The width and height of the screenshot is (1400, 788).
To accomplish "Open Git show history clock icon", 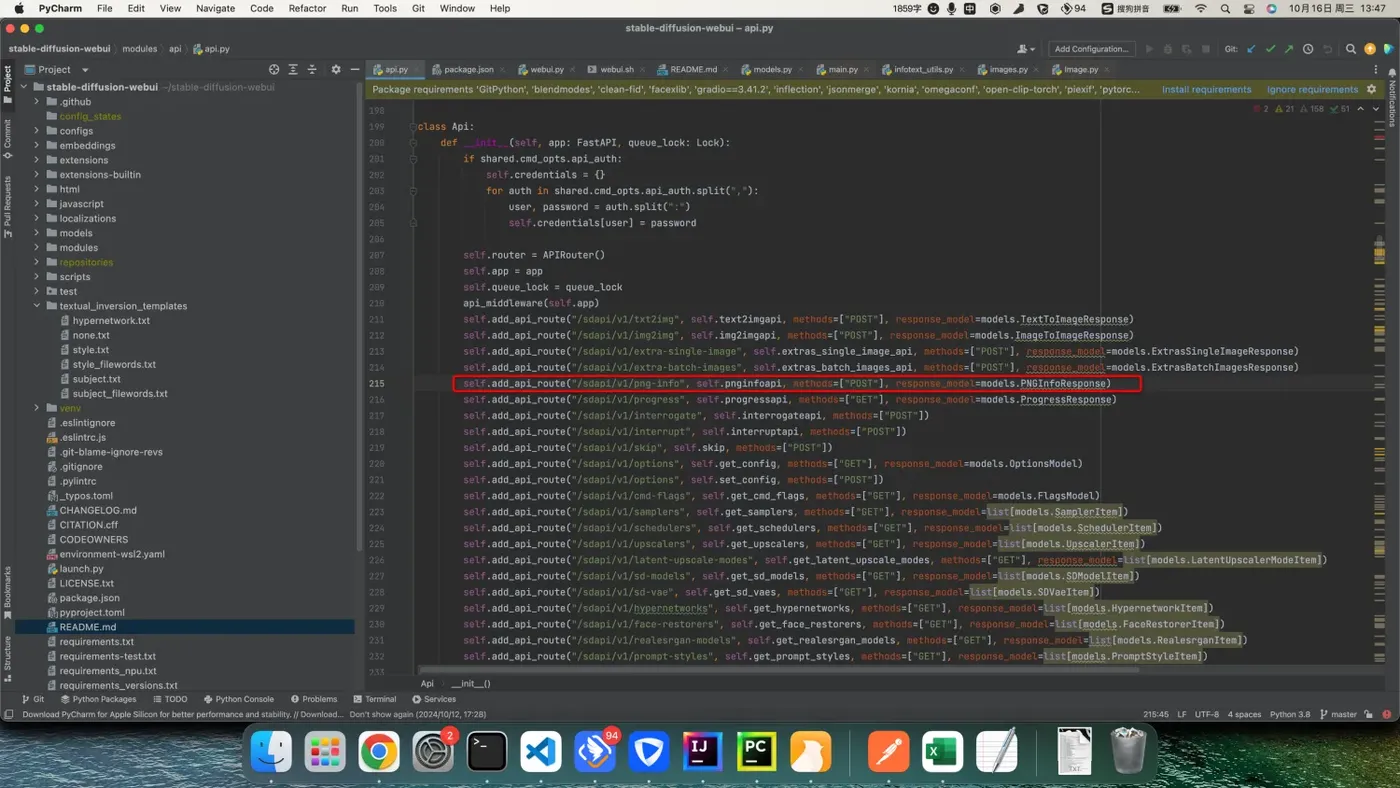I will click(1308, 48).
